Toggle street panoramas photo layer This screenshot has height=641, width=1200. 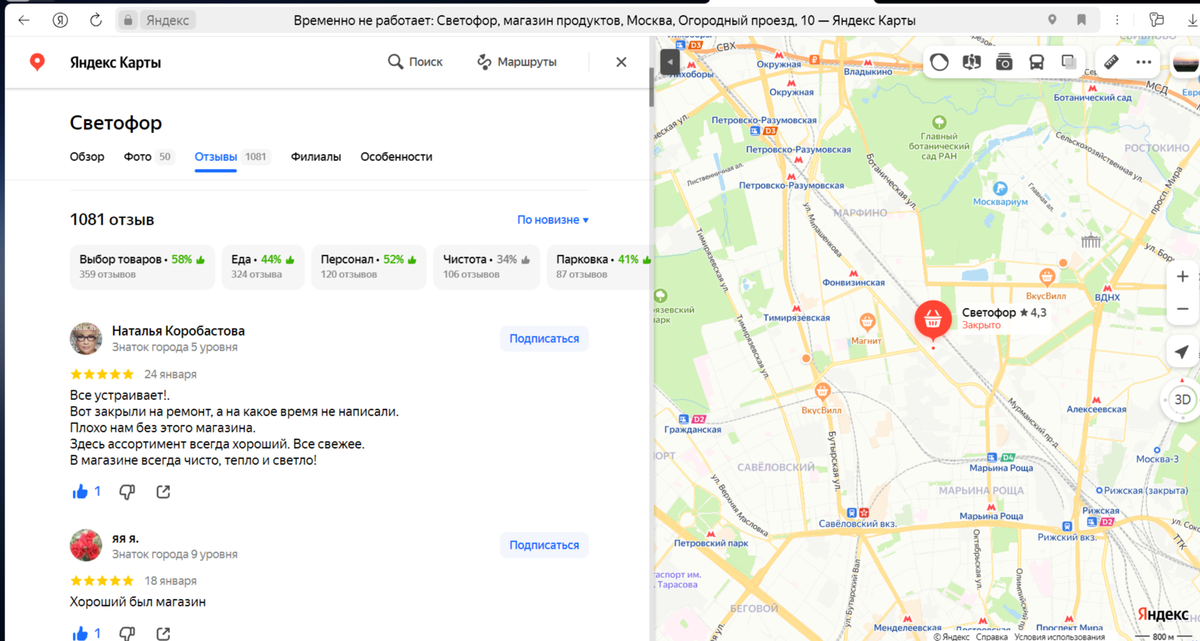(1004, 62)
